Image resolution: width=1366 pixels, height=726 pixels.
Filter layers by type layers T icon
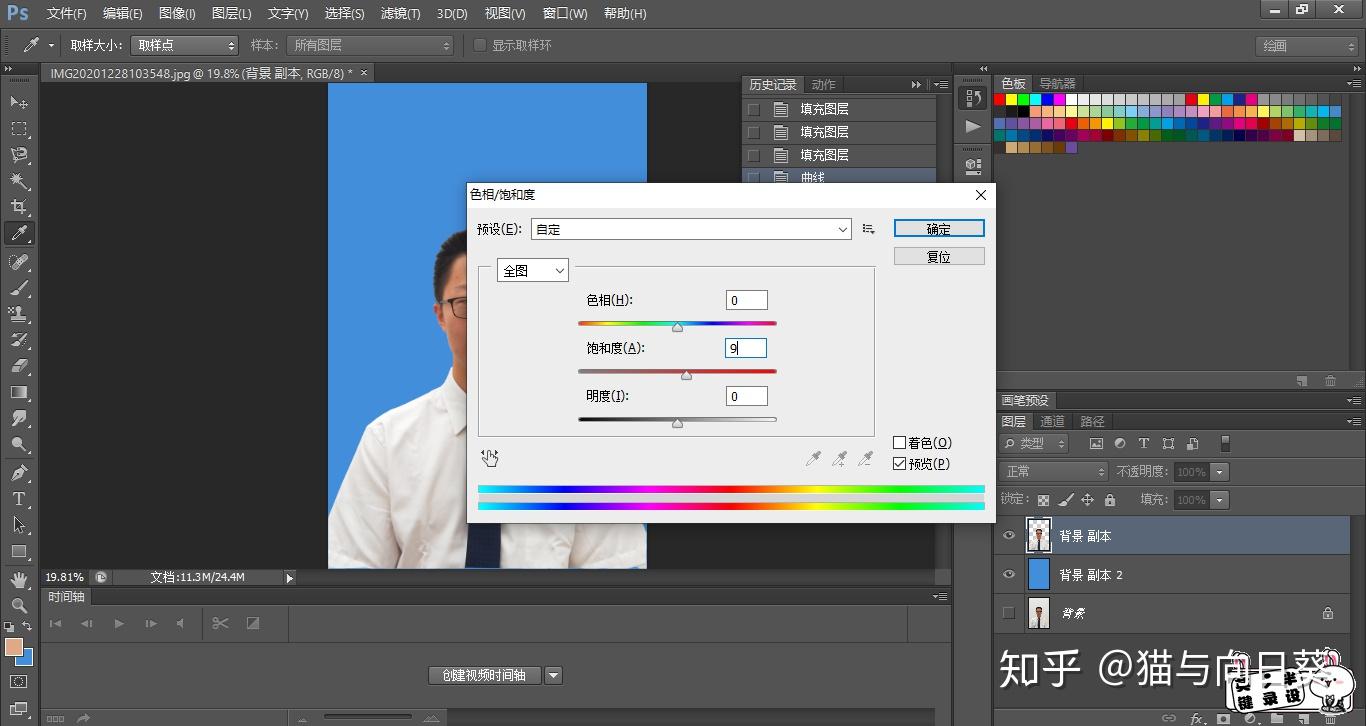click(1143, 443)
